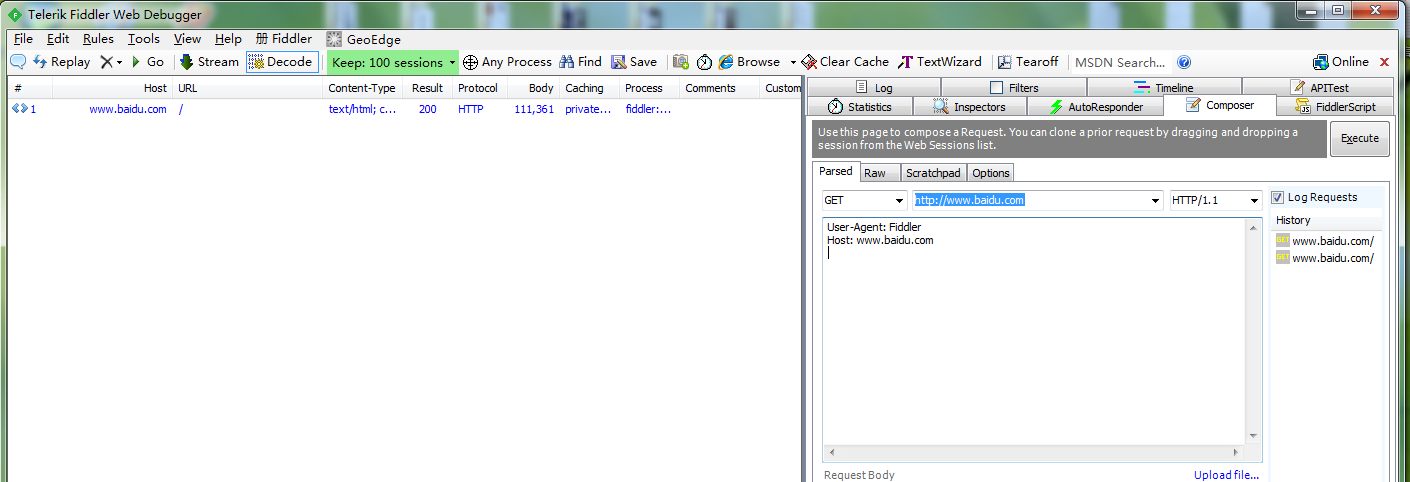The width and height of the screenshot is (1410, 482).
Task: Replay the selected session
Action: pyautogui.click(x=62, y=62)
